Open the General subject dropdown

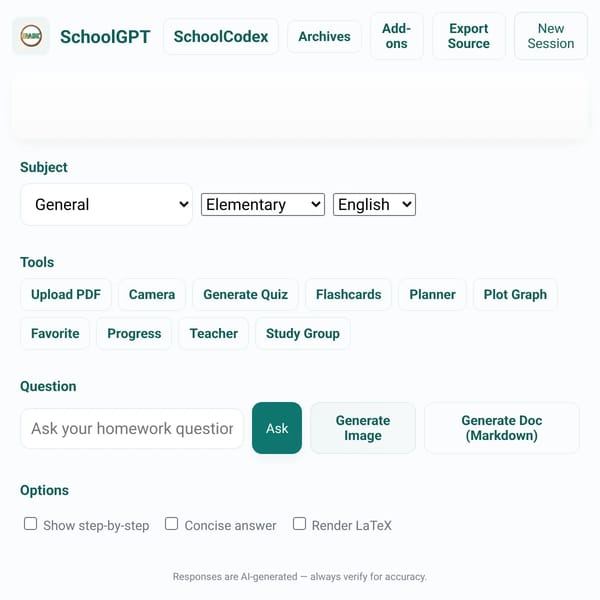tap(106, 204)
